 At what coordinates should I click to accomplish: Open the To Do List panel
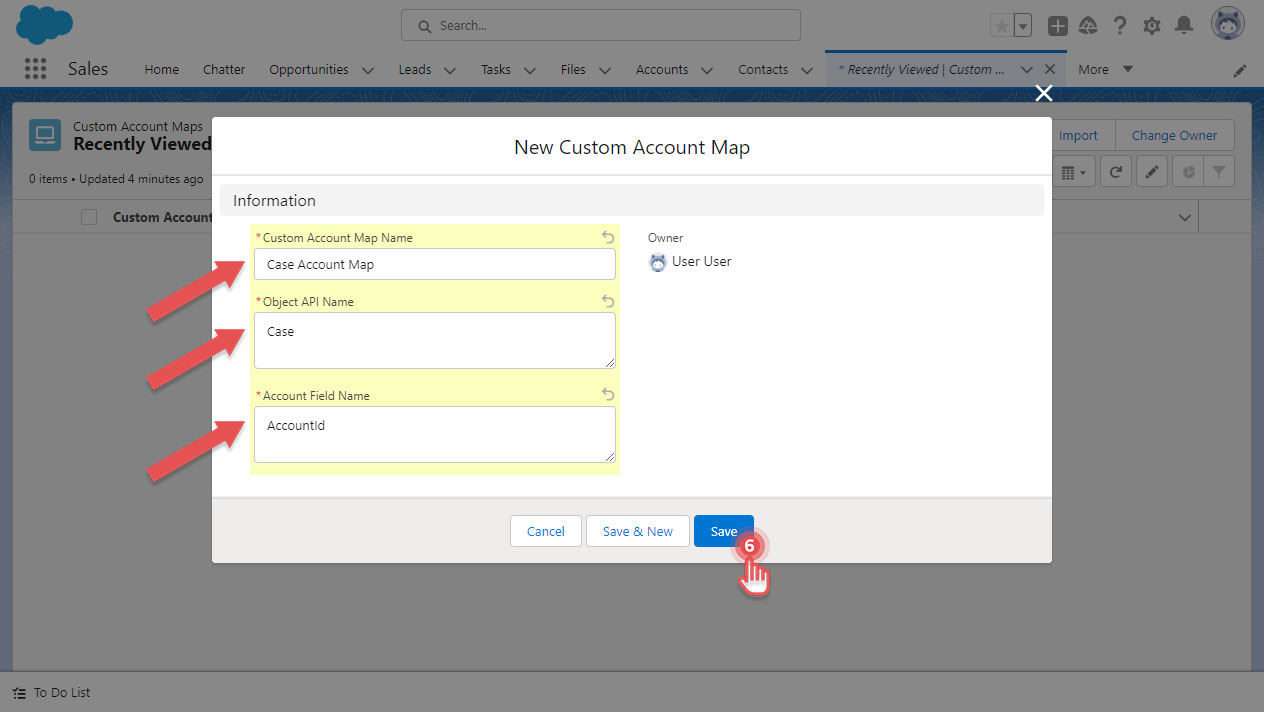50,692
